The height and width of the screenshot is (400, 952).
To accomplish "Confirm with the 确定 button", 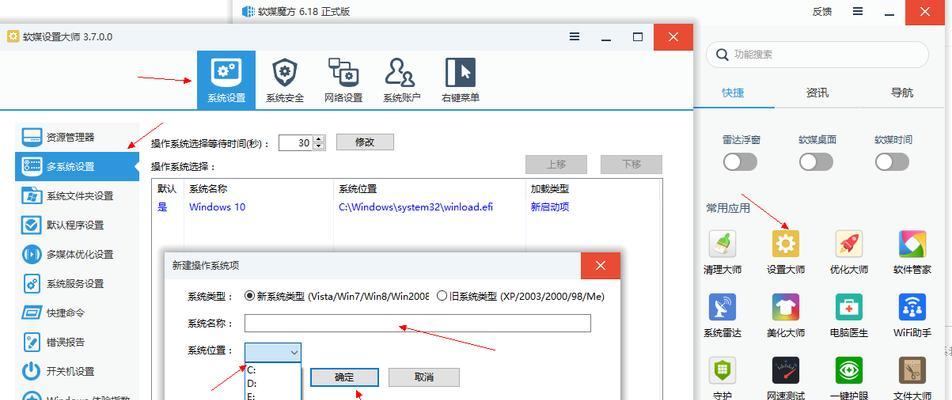I will (344, 377).
